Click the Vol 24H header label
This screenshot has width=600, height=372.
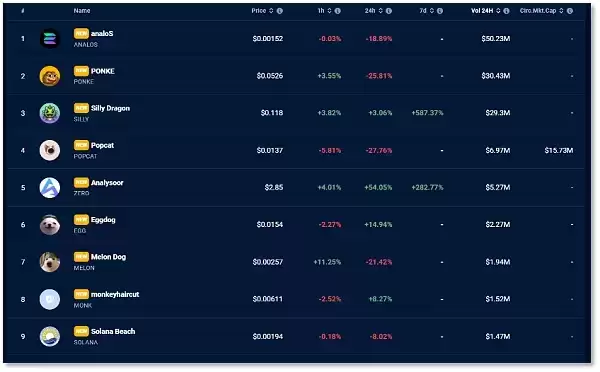[x=482, y=11]
